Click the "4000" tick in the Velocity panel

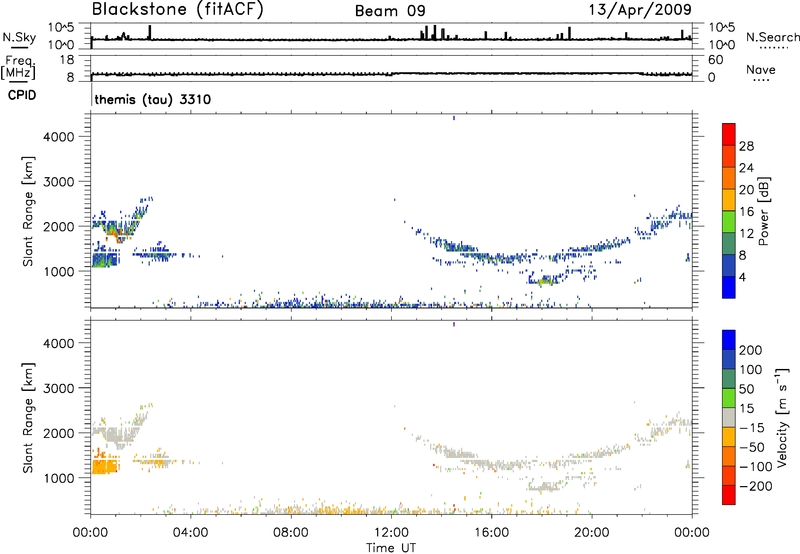point(59,343)
